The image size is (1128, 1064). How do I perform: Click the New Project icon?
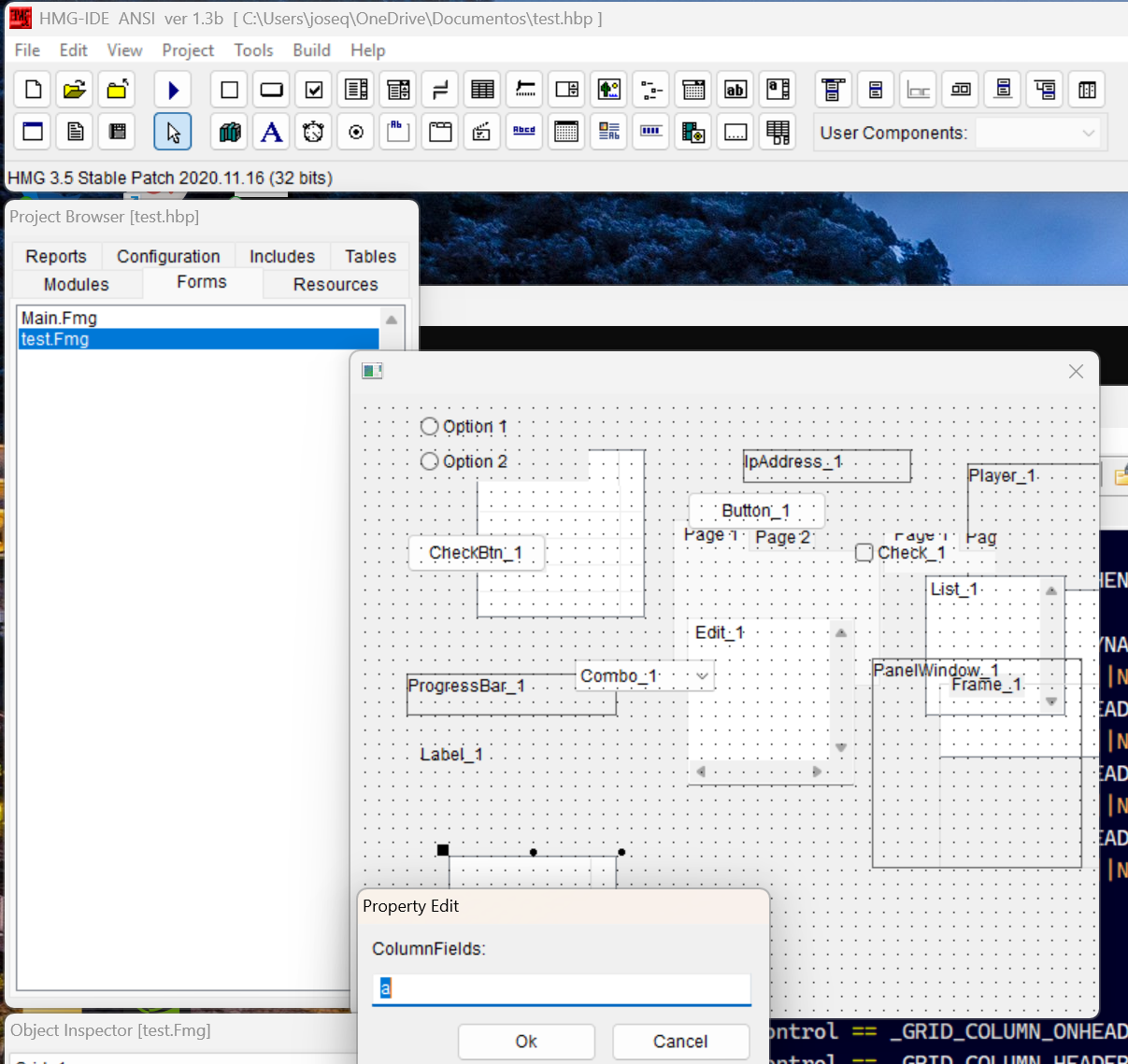(33, 90)
